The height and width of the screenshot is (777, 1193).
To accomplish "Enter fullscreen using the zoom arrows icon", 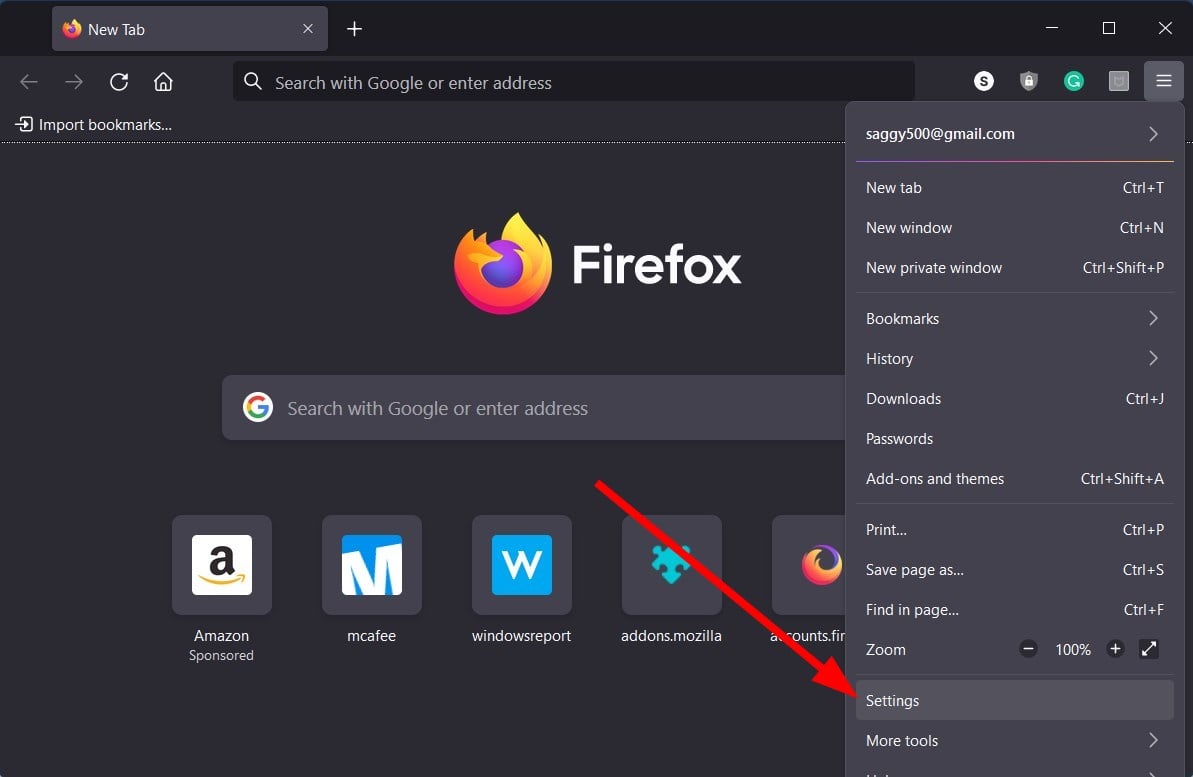I will click(x=1148, y=649).
